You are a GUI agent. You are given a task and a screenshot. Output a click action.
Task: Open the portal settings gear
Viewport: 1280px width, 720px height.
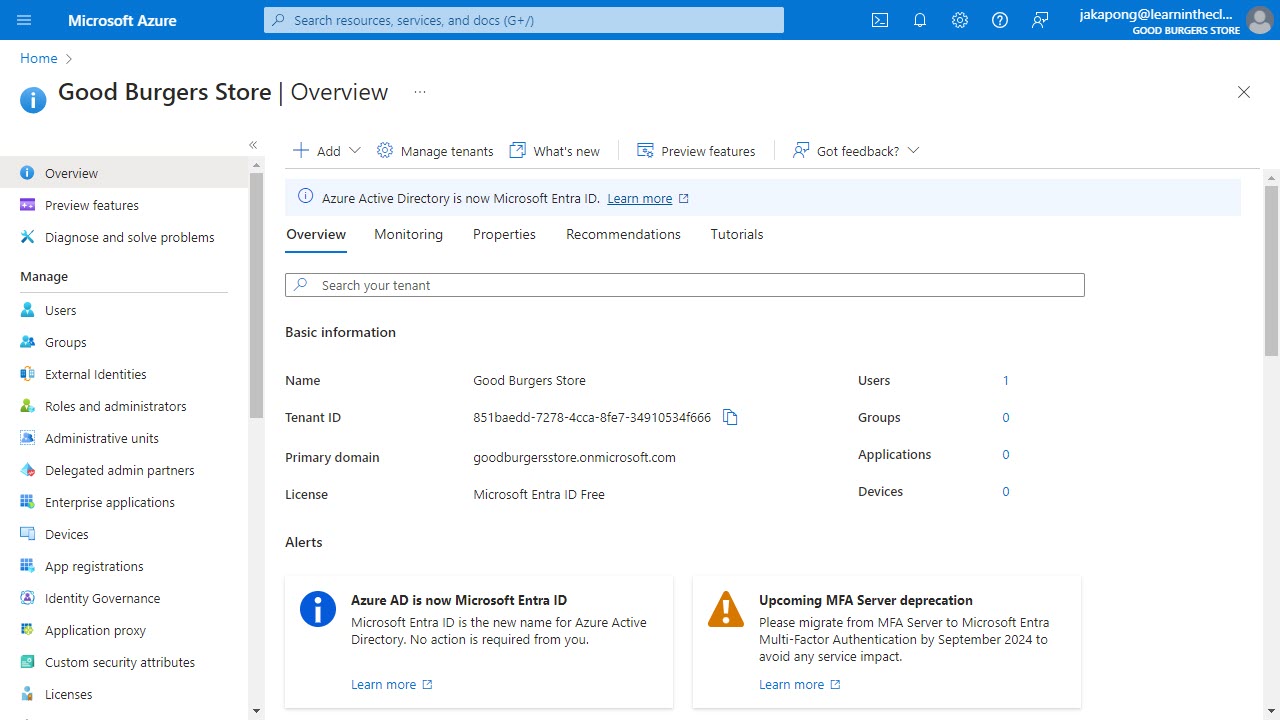point(960,20)
